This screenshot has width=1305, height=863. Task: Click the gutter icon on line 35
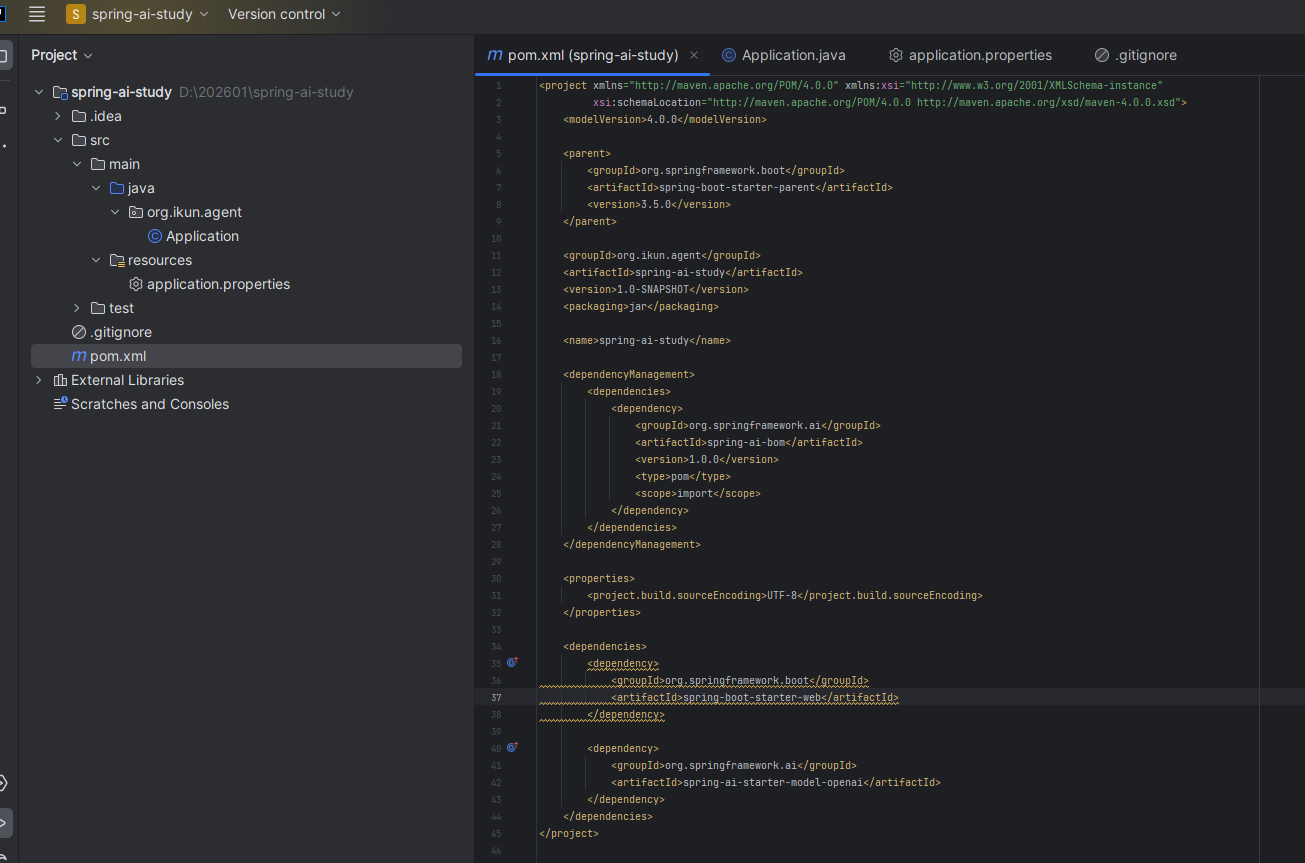pyautogui.click(x=512, y=662)
